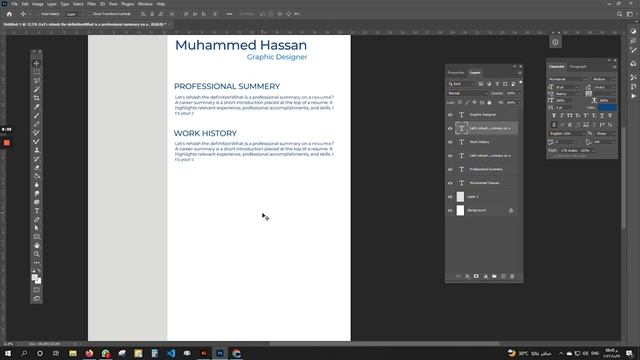
Task: Toggle Show Transform Controls checkbox
Action: point(90,14)
